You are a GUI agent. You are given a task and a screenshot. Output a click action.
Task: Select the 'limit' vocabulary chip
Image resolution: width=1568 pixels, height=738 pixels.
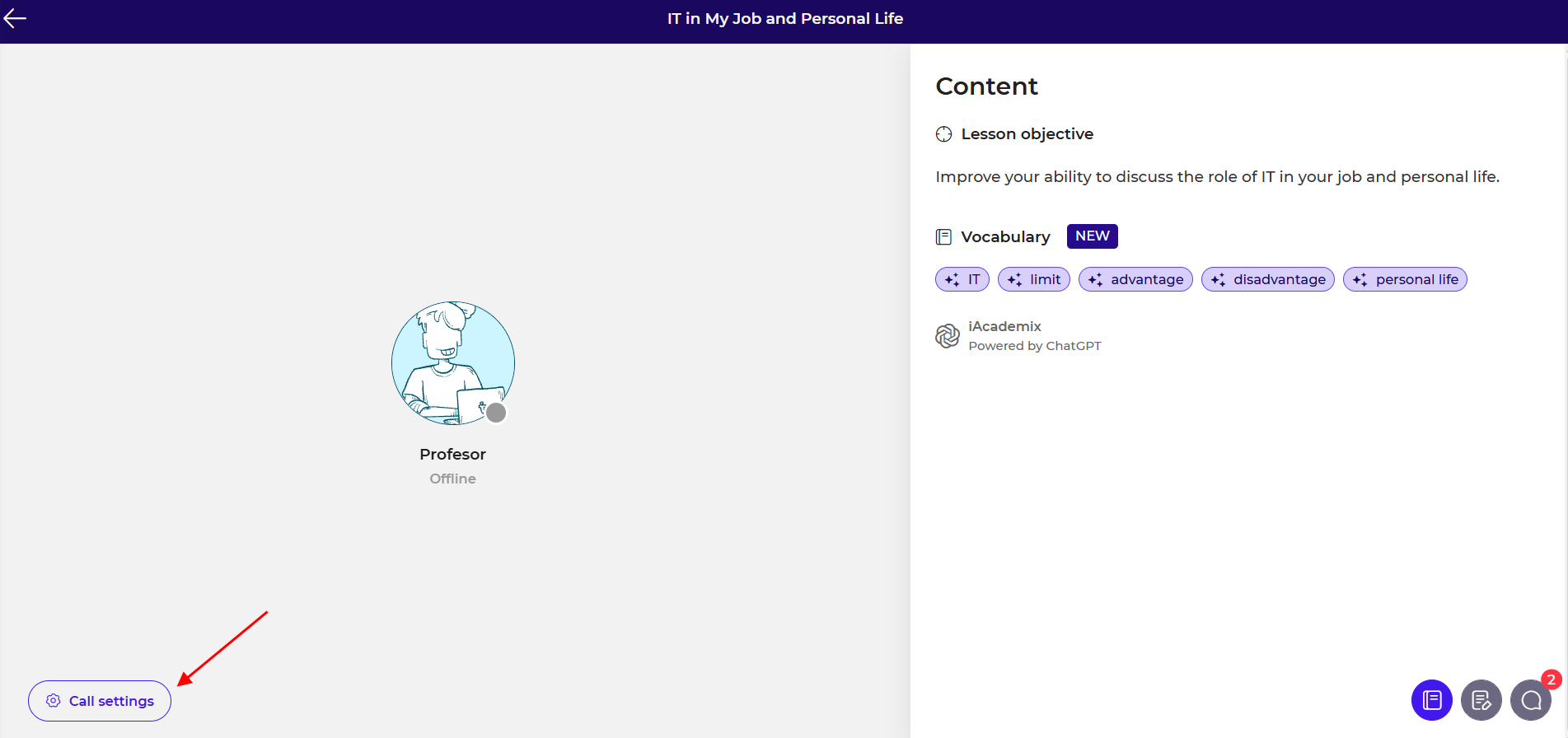(x=1033, y=279)
